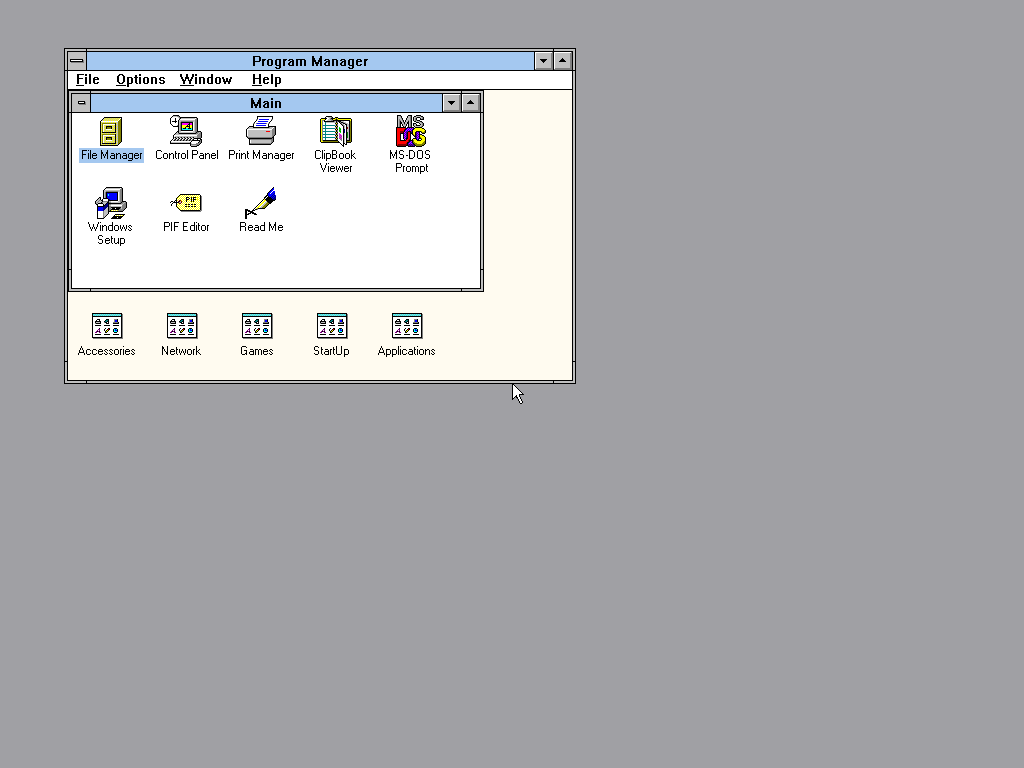The width and height of the screenshot is (1024, 768).
Task: Select the File Manager icon
Action: (111, 132)
